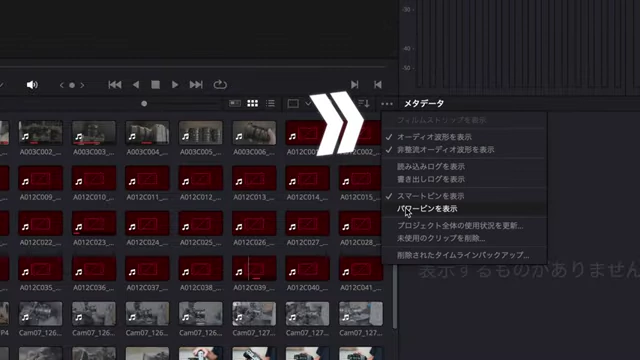Click clip name A012C014_
Image resolution: width=640 pixels, height=360 pixels.
point(307,197)
